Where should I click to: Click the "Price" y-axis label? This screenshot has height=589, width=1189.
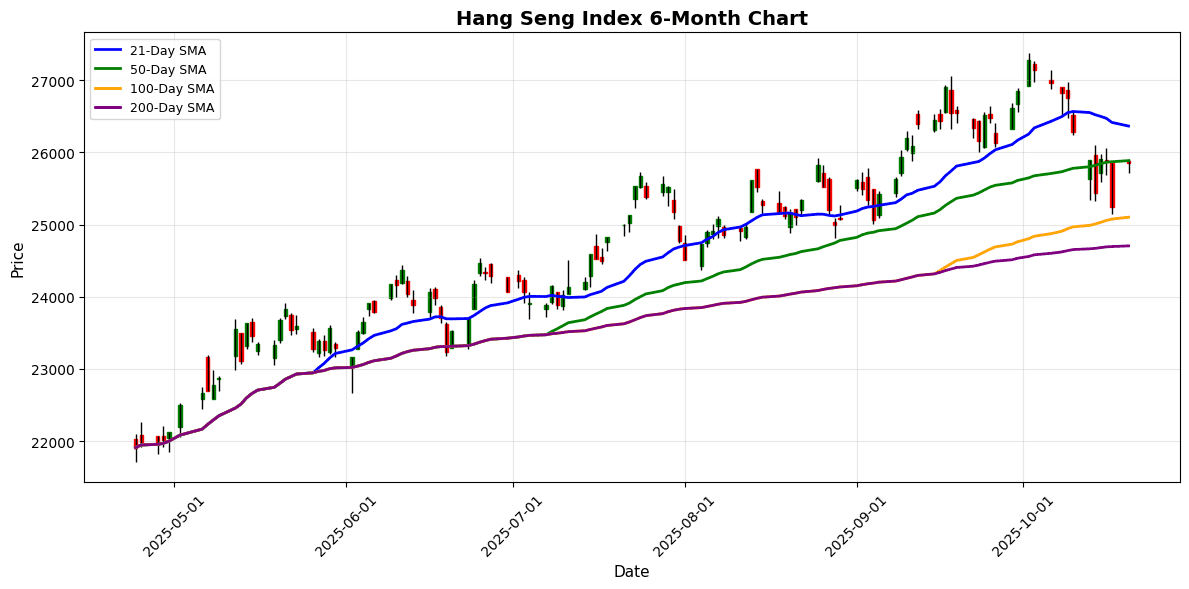(17, 258)
